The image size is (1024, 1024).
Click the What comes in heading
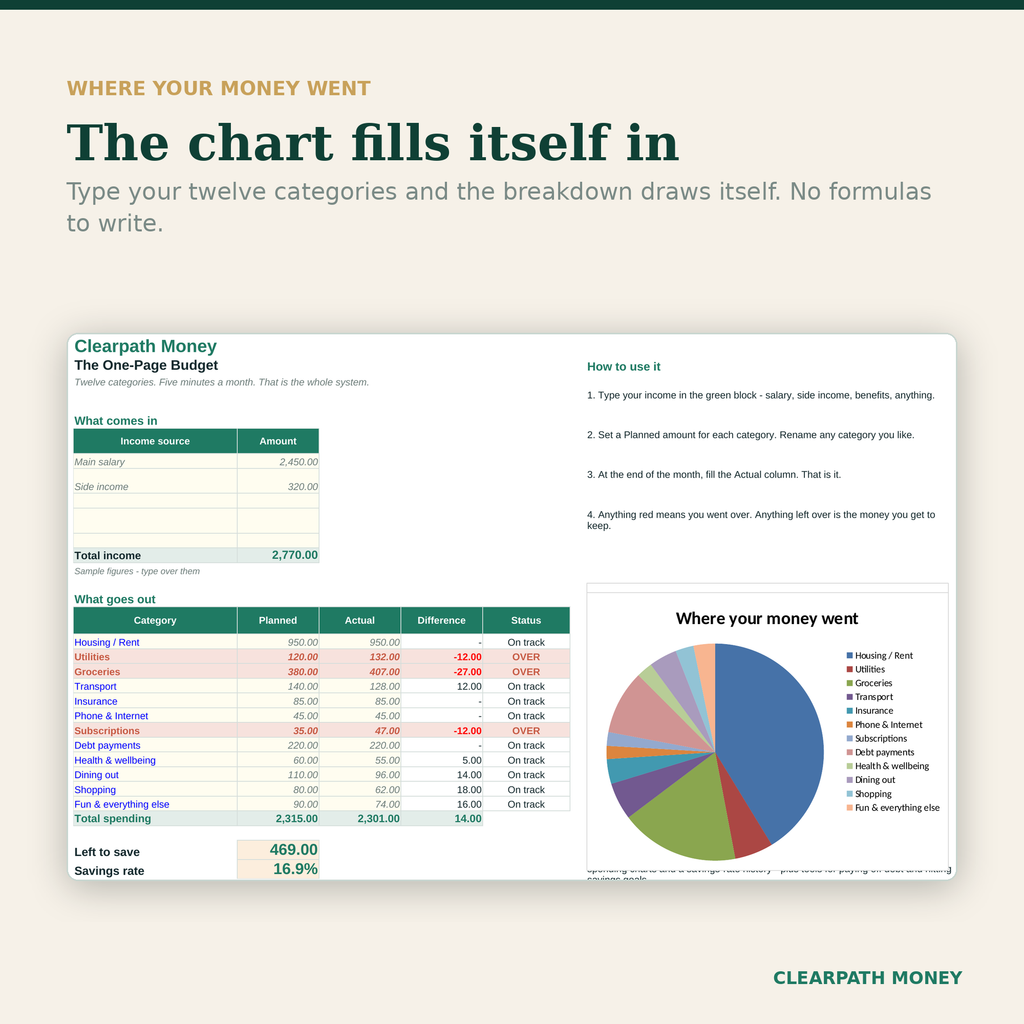pos(116,421)
